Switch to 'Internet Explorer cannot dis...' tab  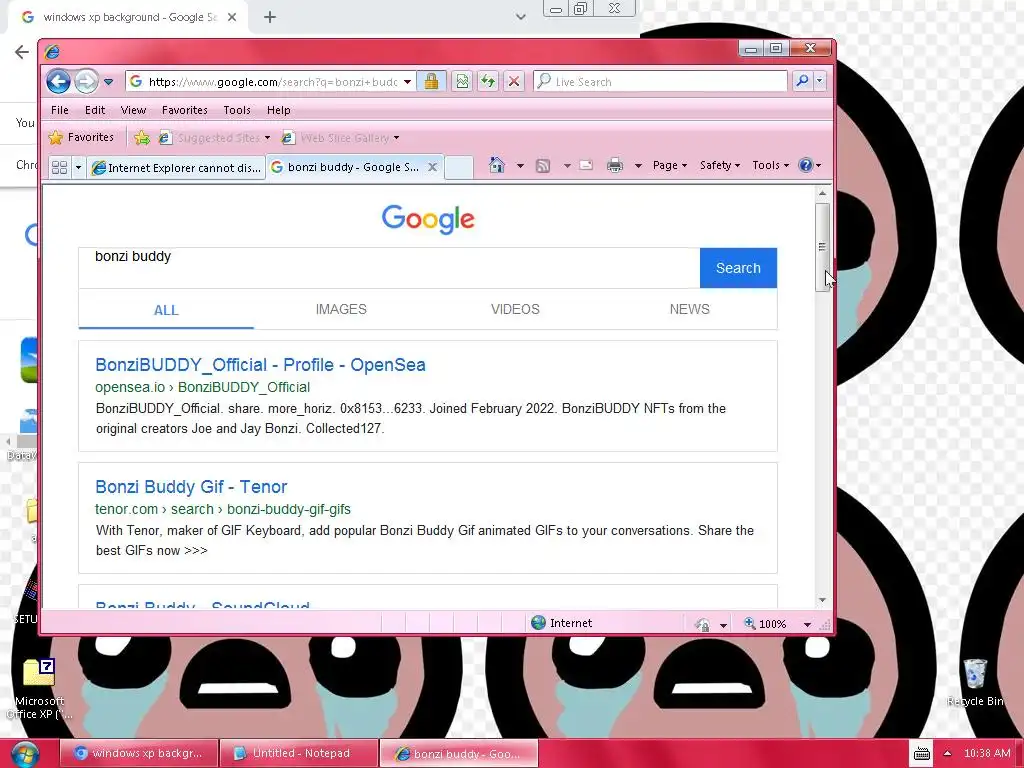tap(176, 168)
